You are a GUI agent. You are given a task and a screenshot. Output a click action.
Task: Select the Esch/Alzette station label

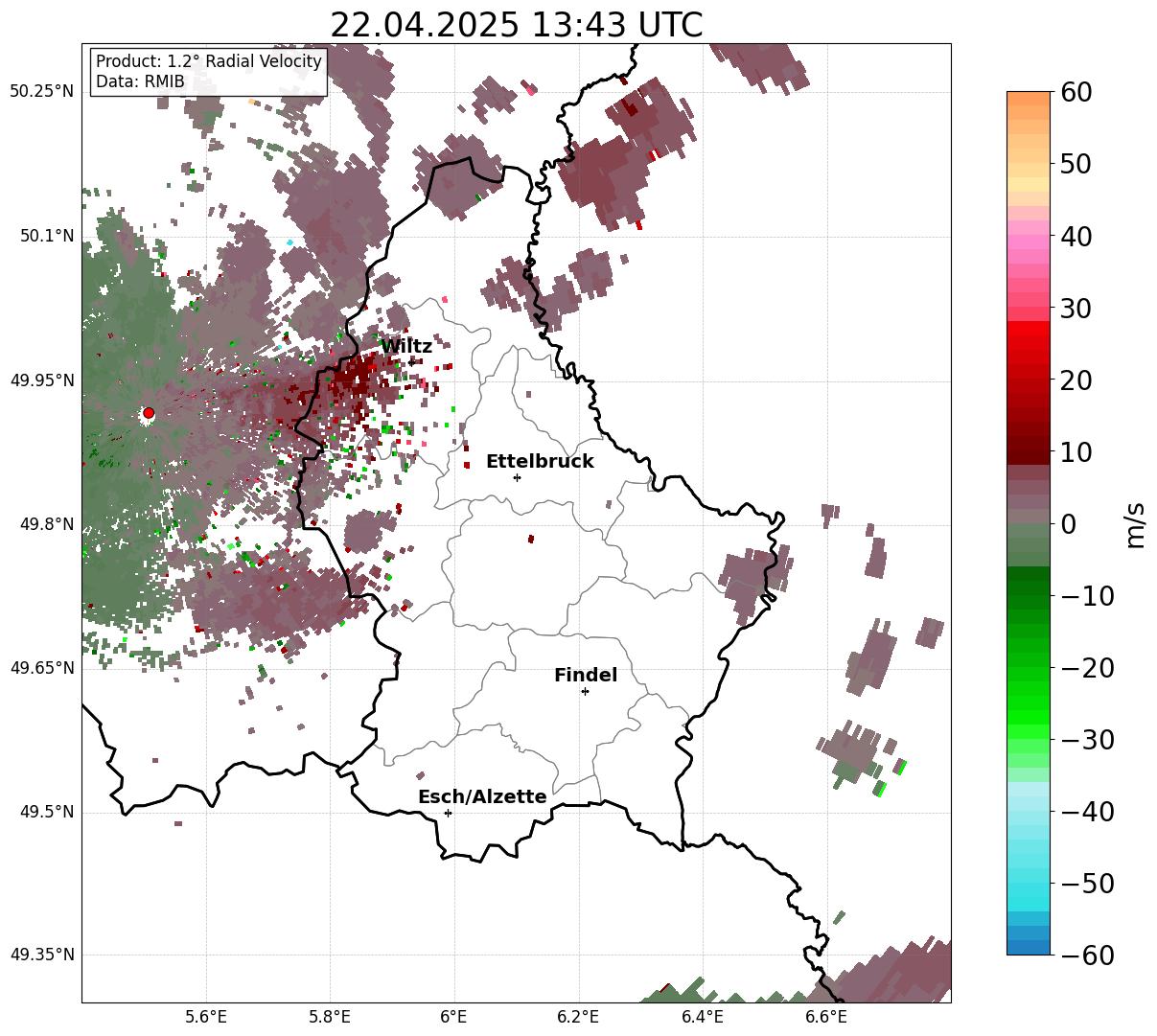click(x=482, y=797)
